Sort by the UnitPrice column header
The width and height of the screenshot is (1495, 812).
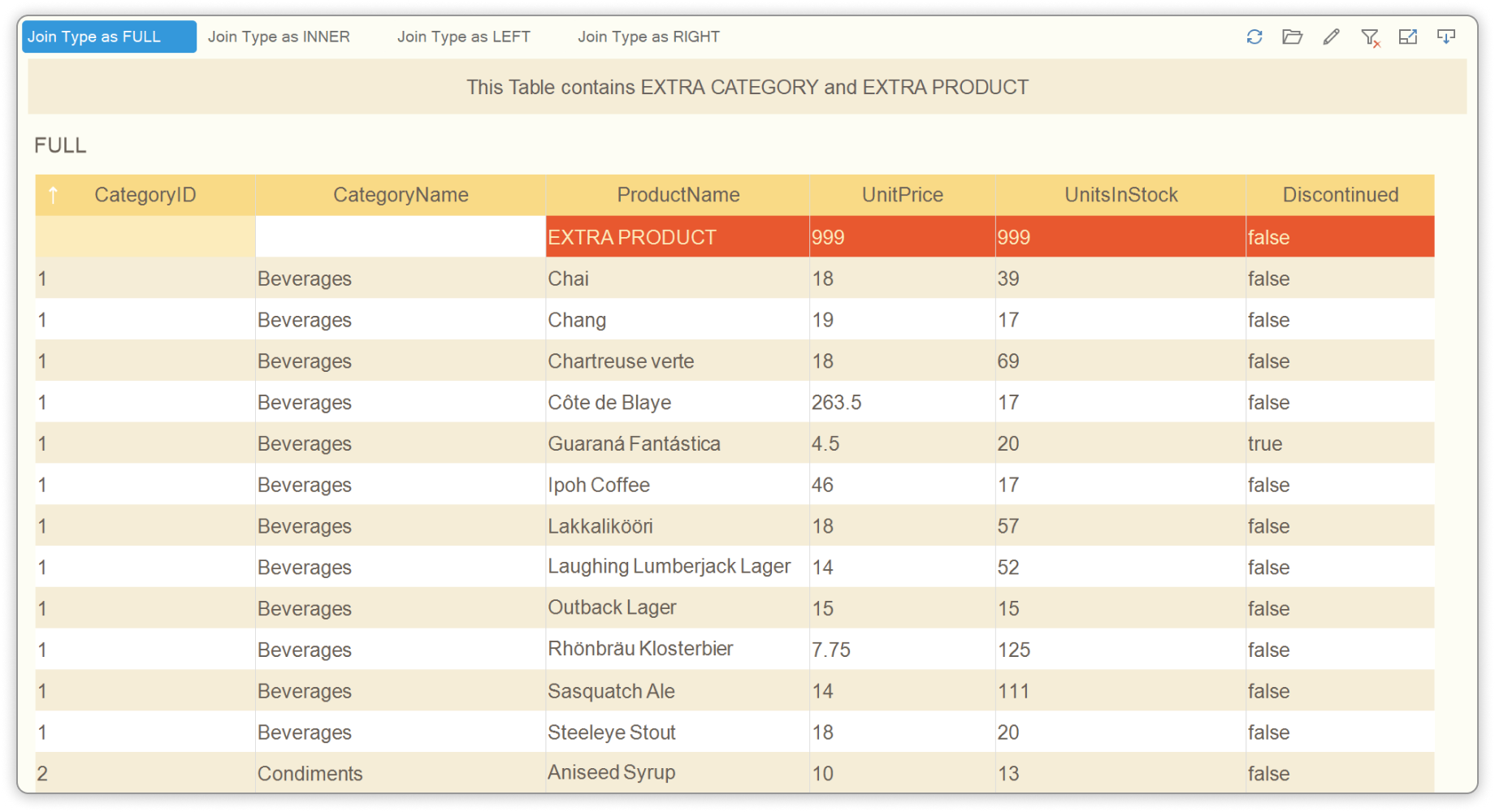902,195
